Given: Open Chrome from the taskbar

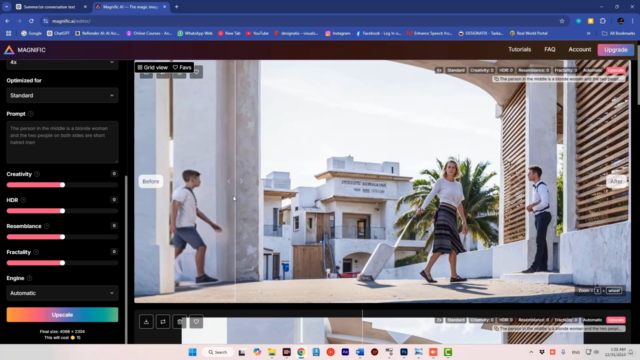Looking at the screenshot, I should pos(301,352).
